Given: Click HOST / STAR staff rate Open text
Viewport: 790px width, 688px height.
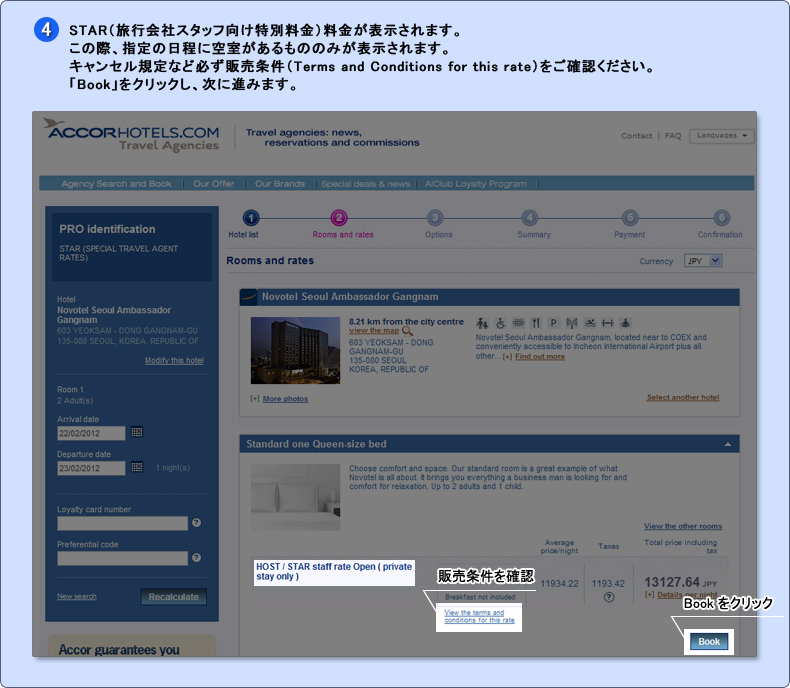Looking at the screenshot, I should click(x=334, y=572).
